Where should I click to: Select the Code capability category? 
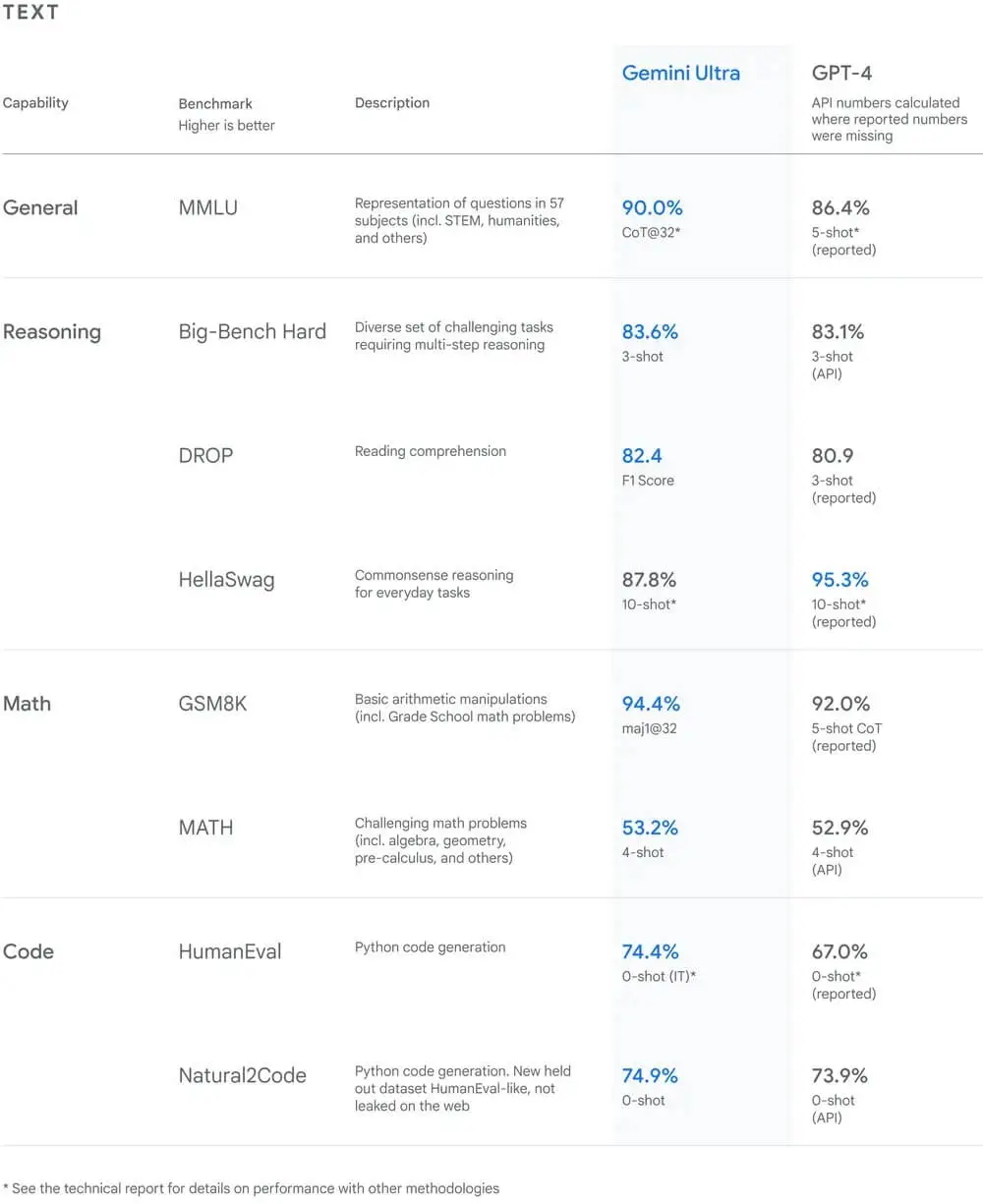pyautogui.click(x=29, y=951)
